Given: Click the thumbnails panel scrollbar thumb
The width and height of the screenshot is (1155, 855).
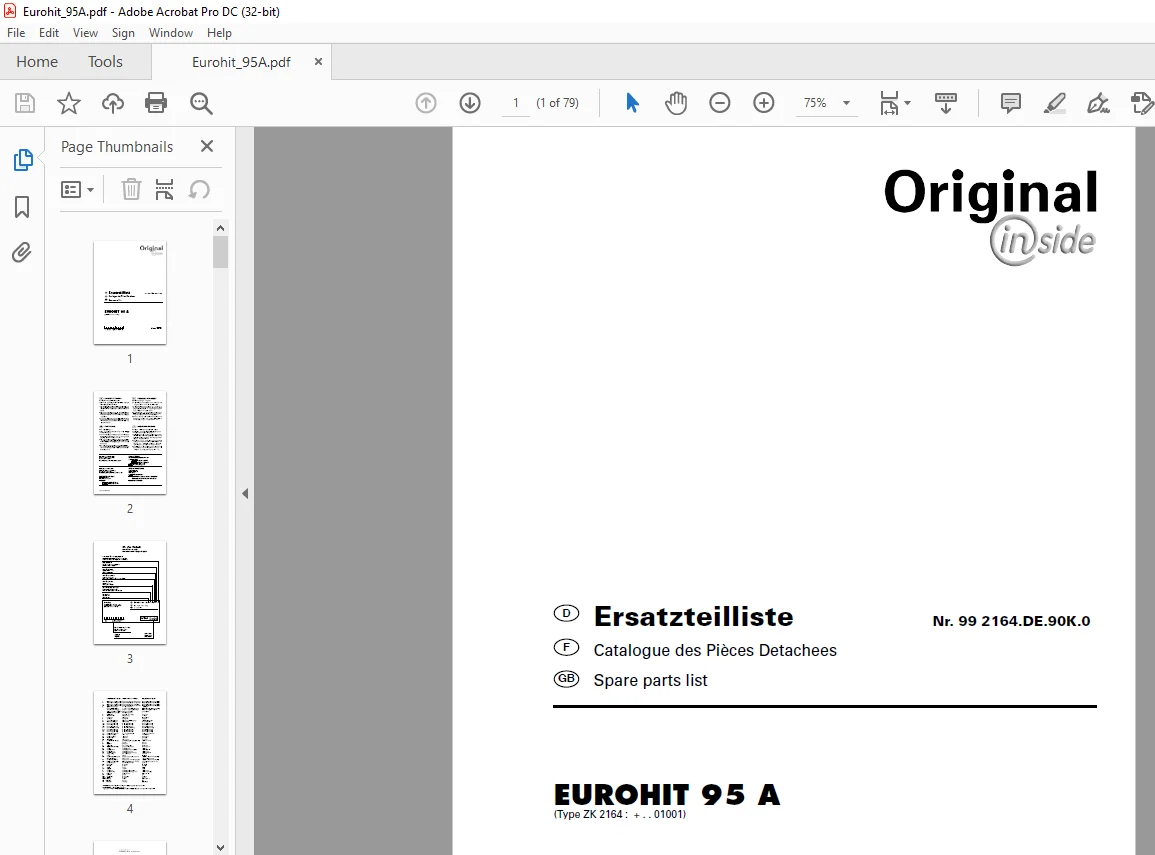Looking at the screenshot, I should (x=220, y=252).
